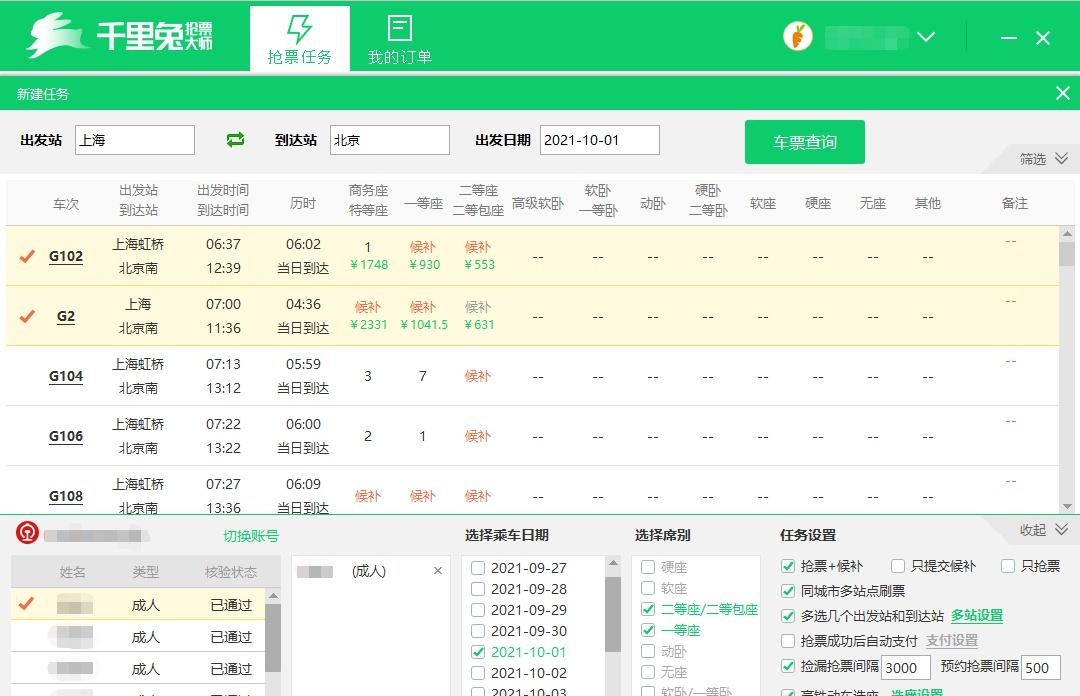Open 支付设置 link
The height and width of the screenshot is (696, 1080).
point(952,640)
